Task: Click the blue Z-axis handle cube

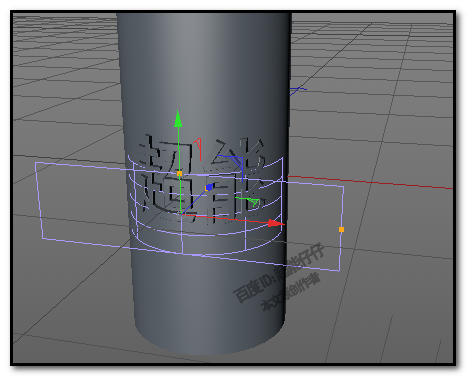Action: click(209, 187)
